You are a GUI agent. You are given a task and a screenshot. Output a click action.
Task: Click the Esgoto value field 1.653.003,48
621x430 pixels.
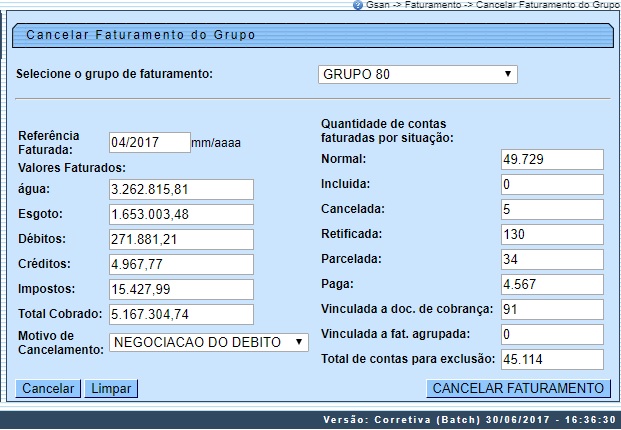(181, 214)
